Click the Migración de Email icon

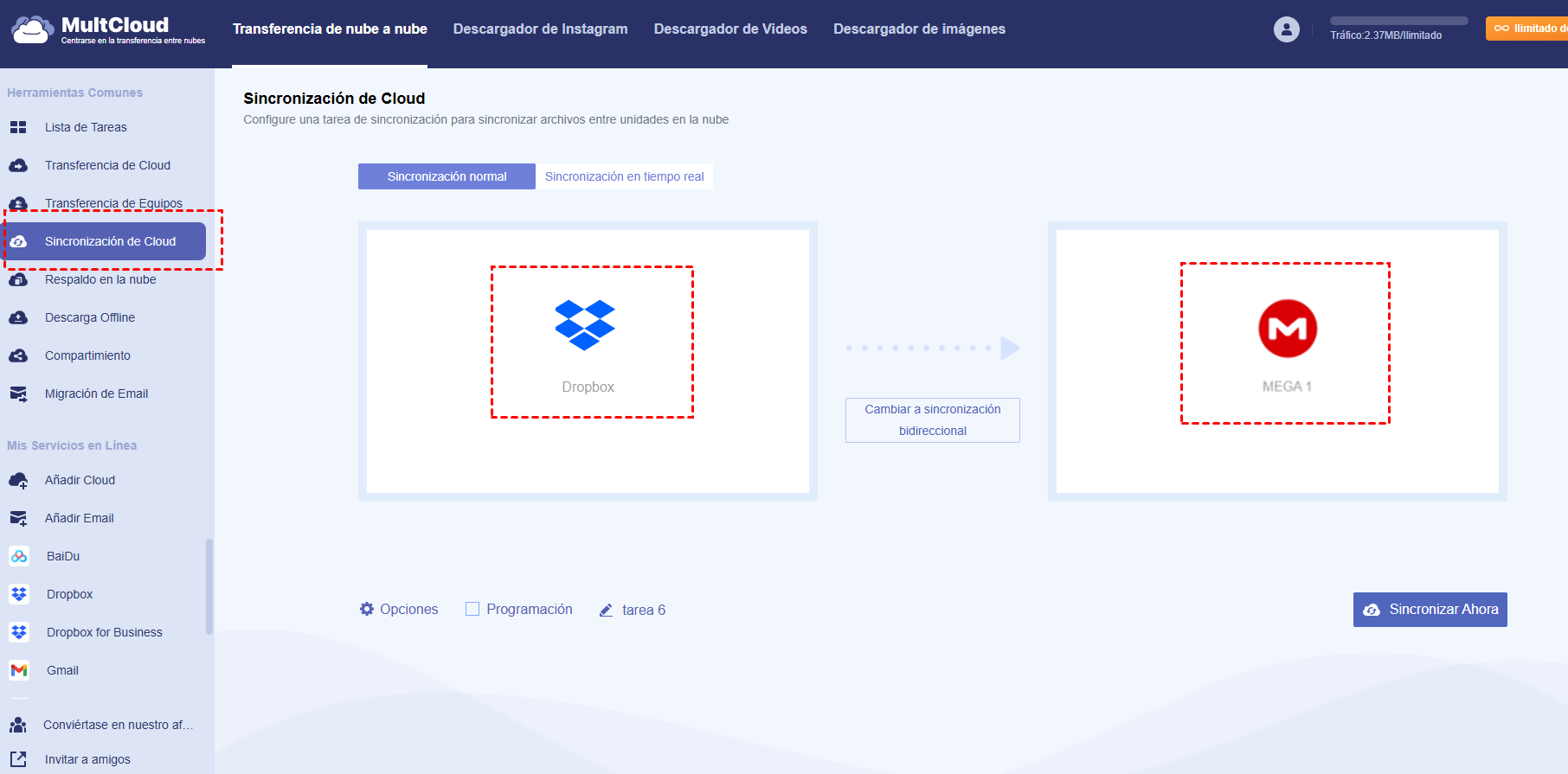[x=18, y=393]
